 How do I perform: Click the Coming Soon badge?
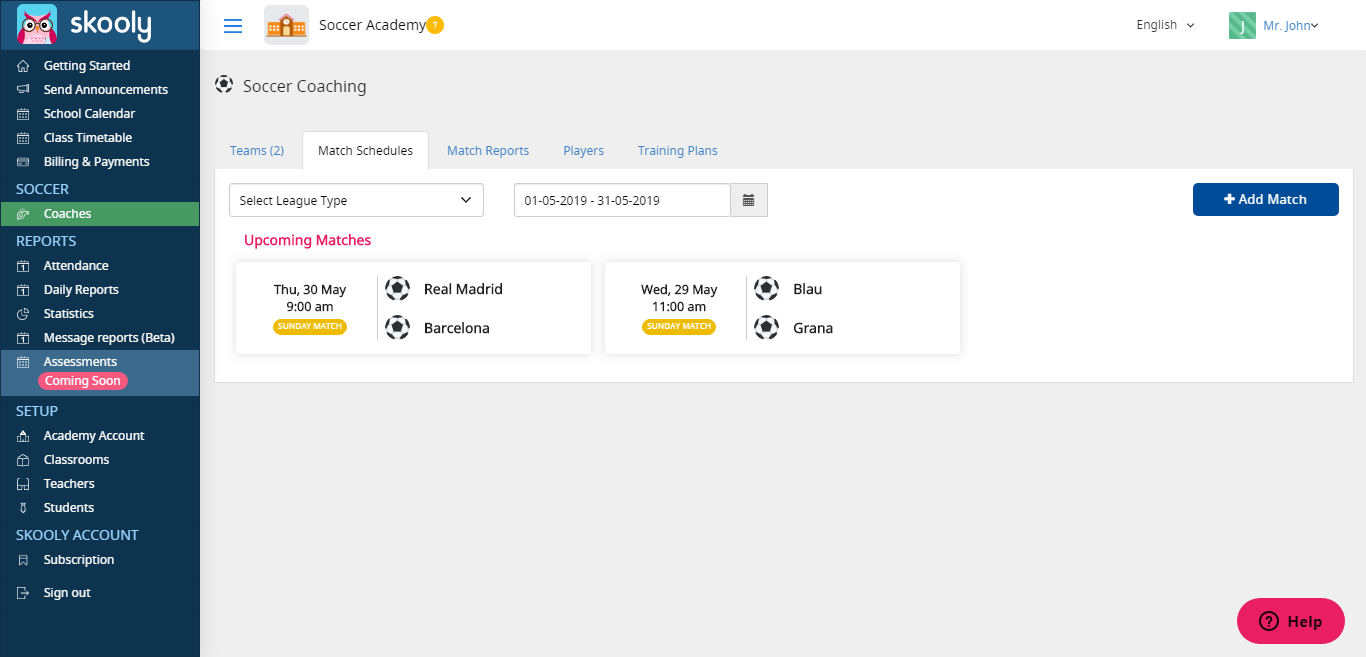coord(83,381)
